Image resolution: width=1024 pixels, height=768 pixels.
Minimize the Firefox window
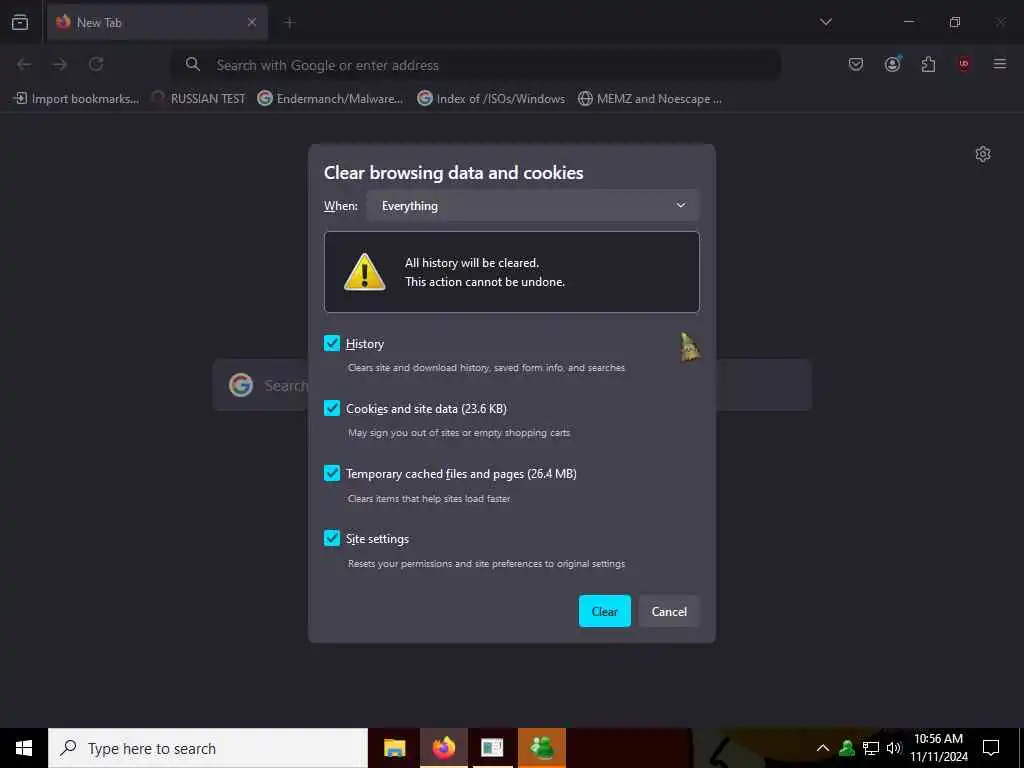(909, 22)
